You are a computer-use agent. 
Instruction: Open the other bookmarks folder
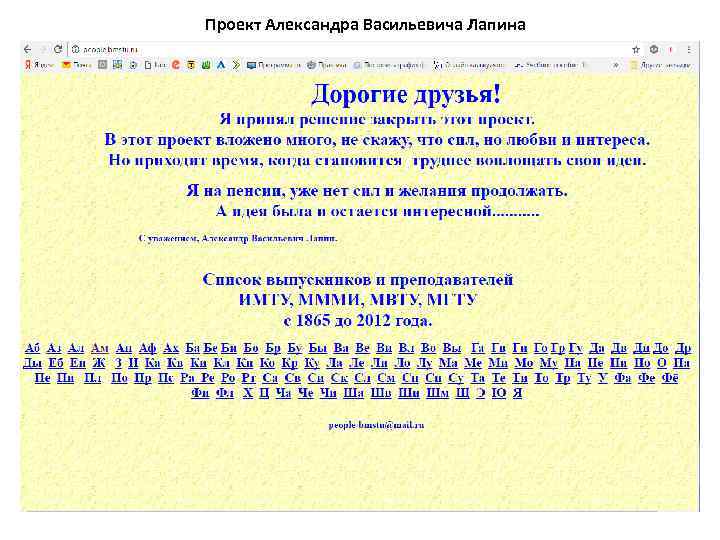coord(660,65)
